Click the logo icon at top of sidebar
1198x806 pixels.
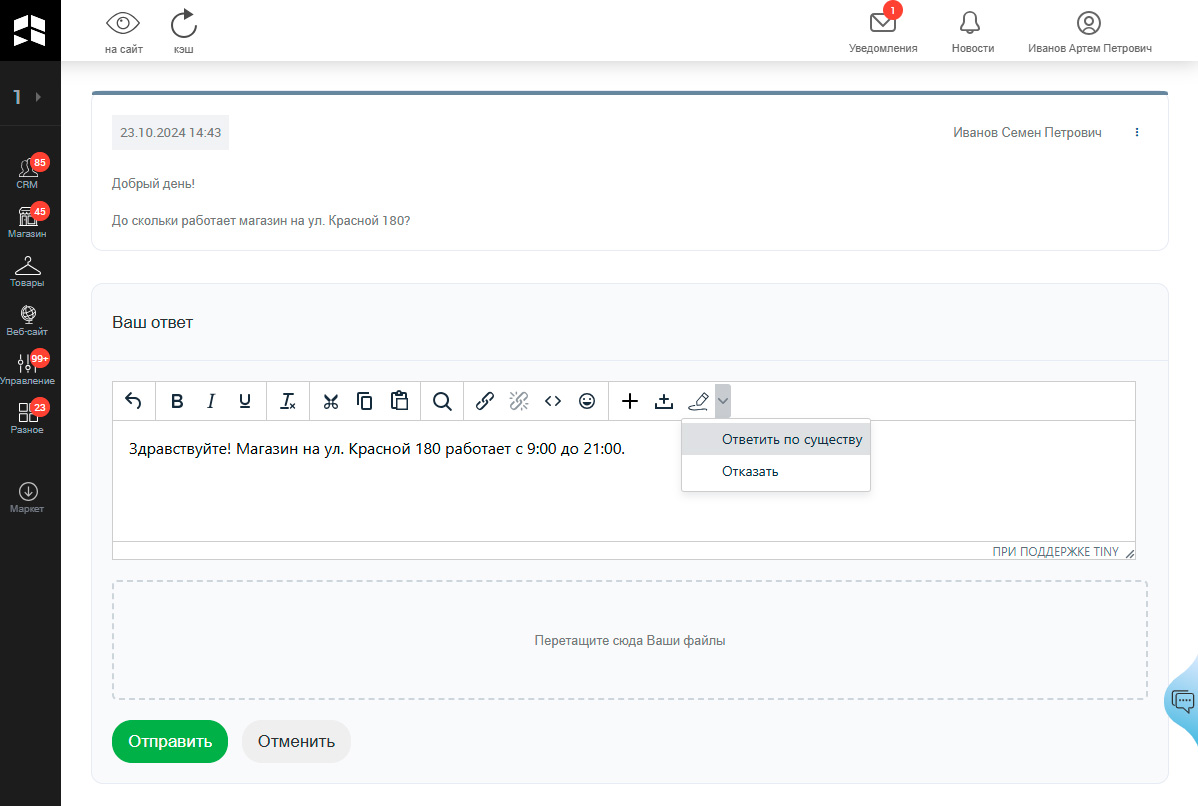tap(30, 31)
